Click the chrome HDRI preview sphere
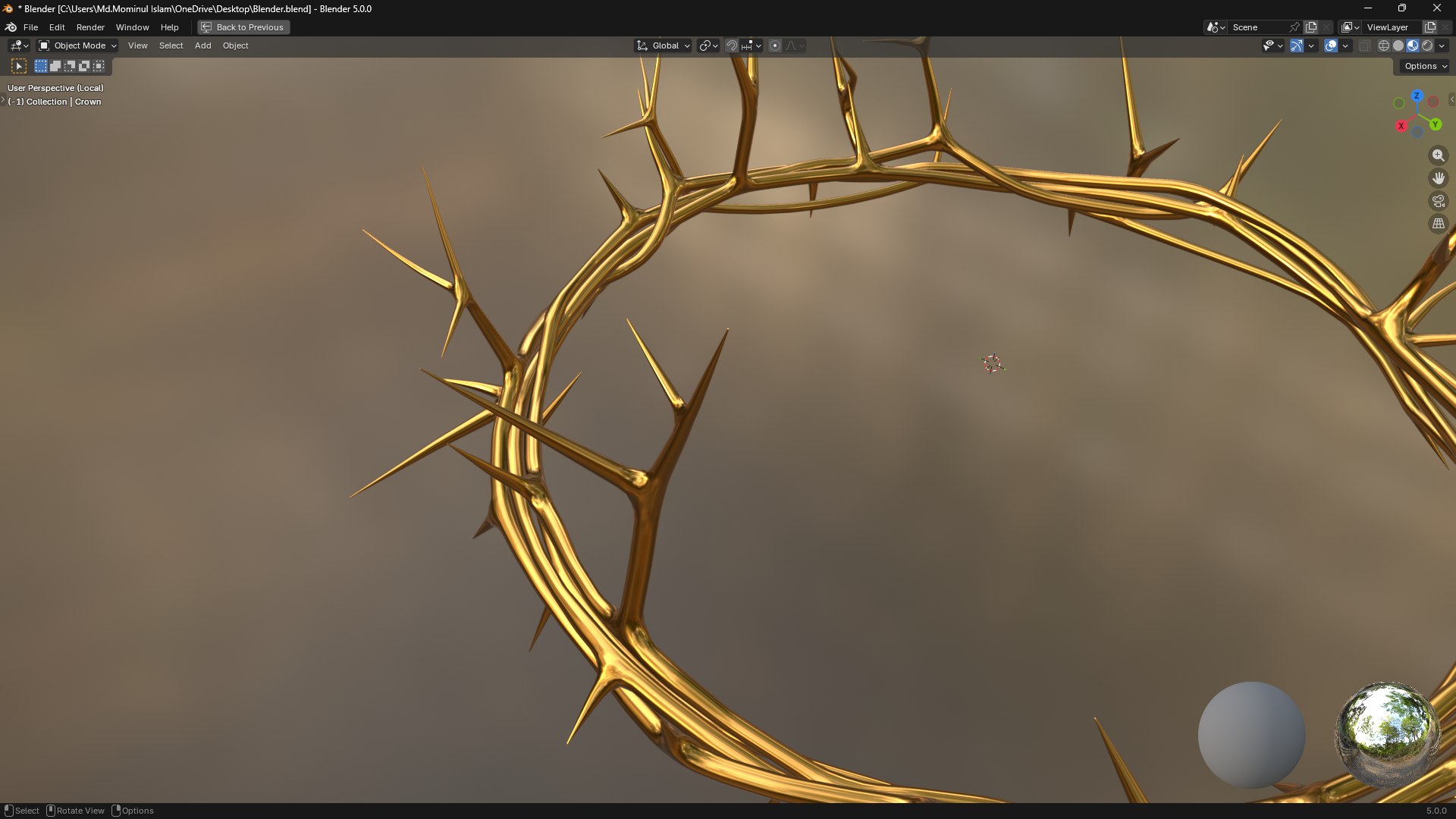 point(1388,735)
